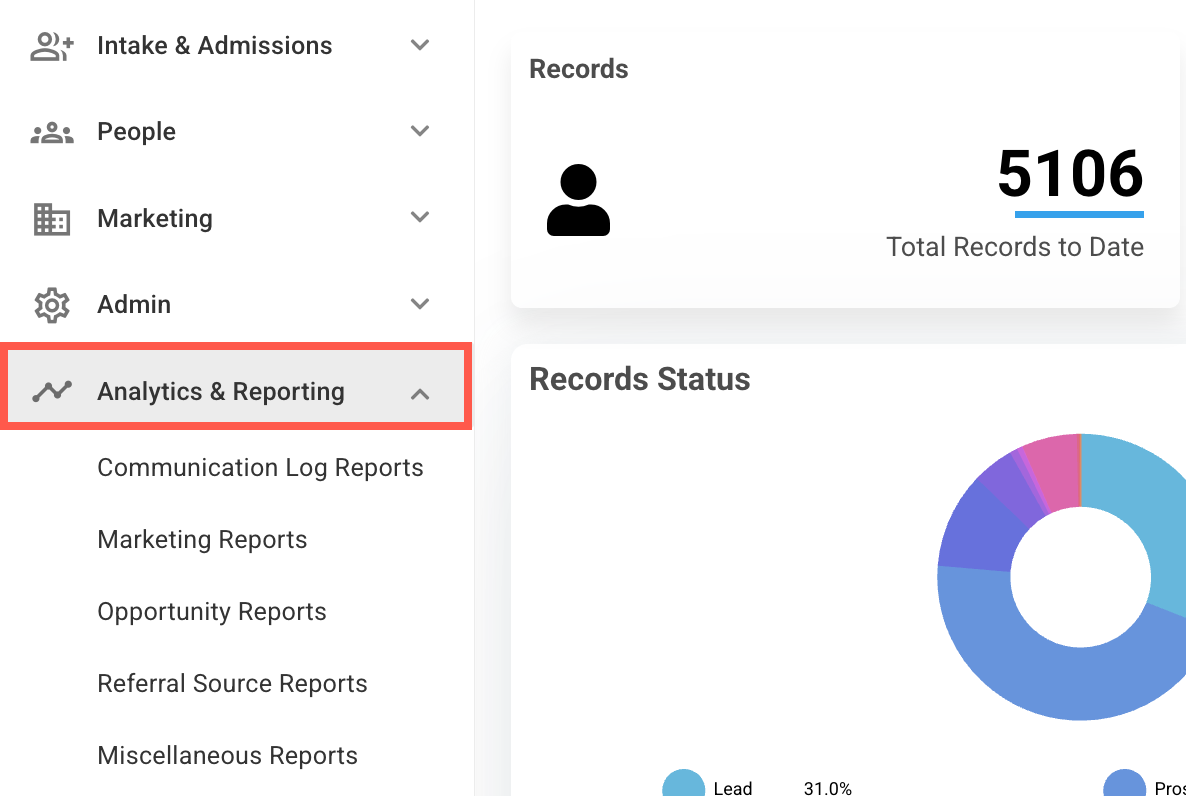1186x796 pixels.
Task: Open Referral Source Reports
Action: click(x=232, y=683)
